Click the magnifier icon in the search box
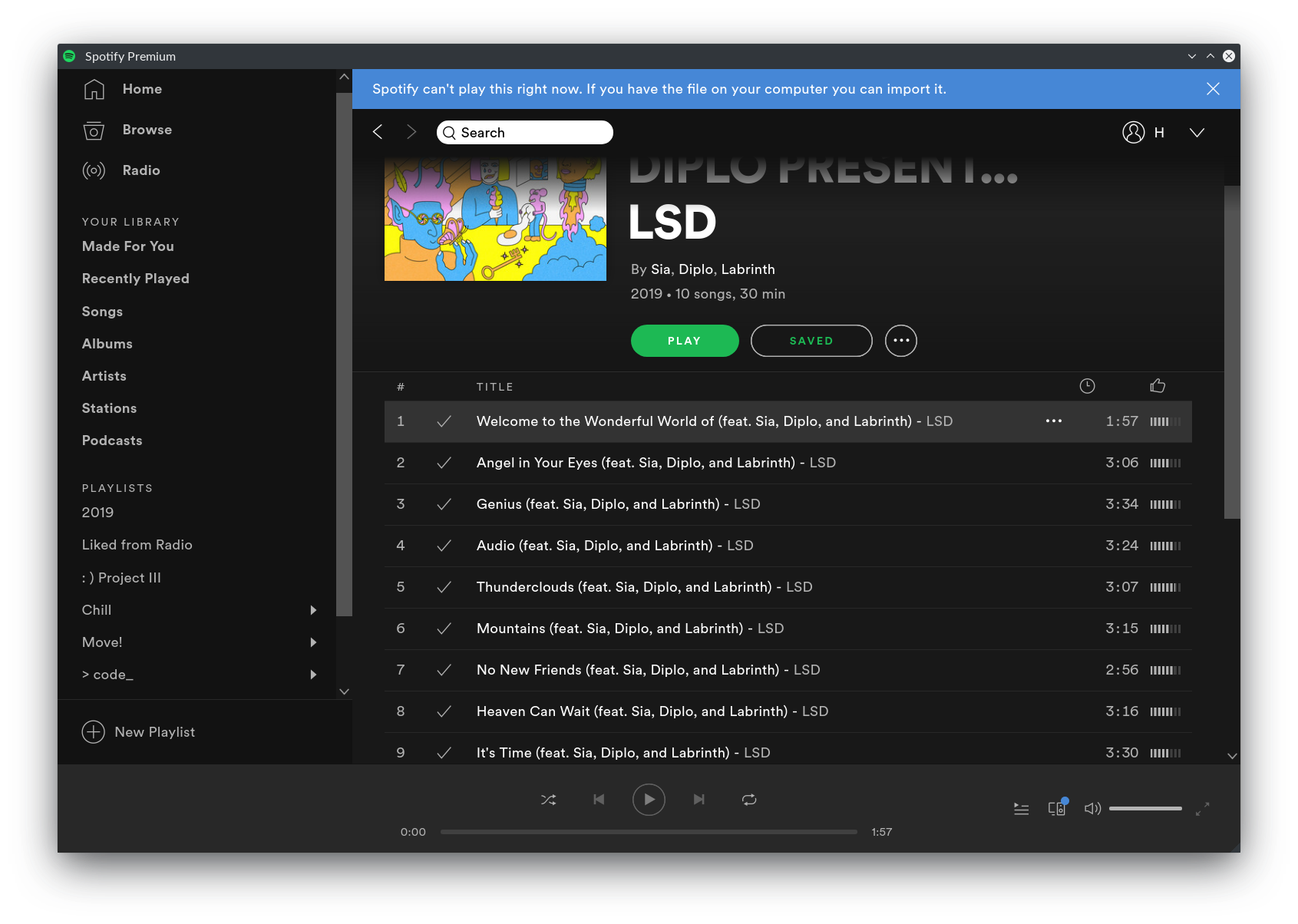The width and height of the screenshot is (1298, 924). (449, 133)
